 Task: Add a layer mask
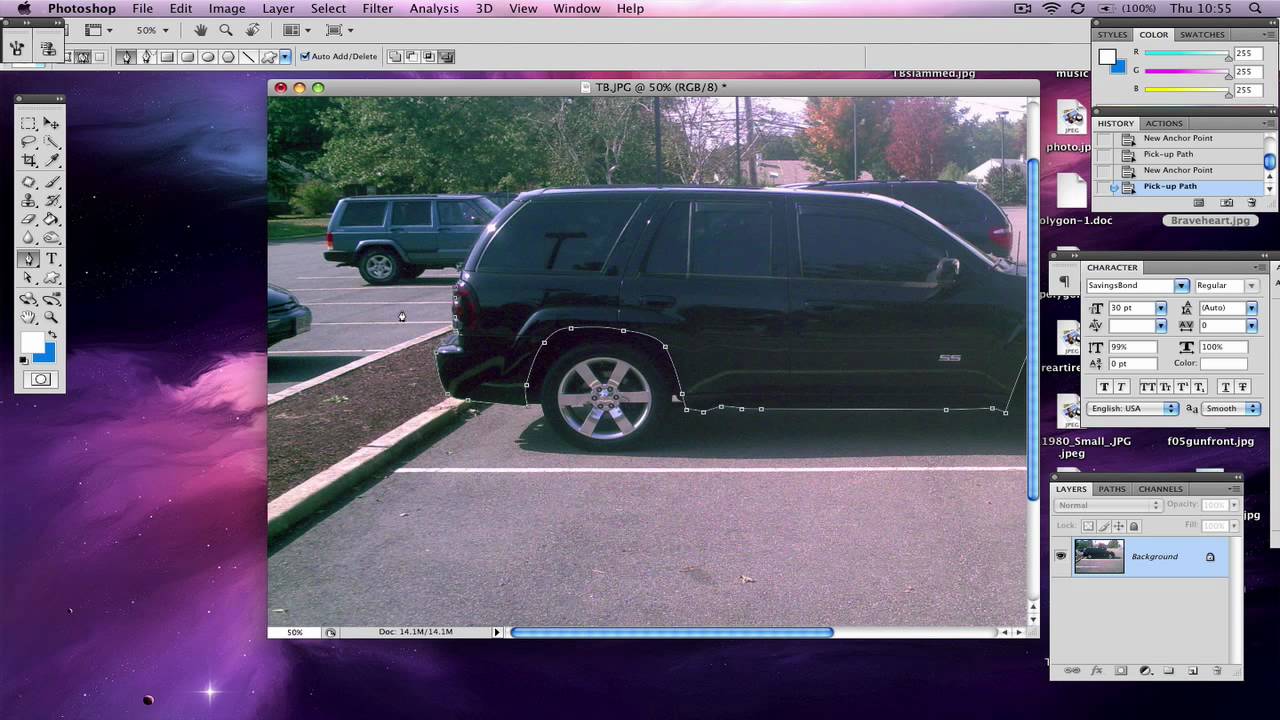point(1121,671)
